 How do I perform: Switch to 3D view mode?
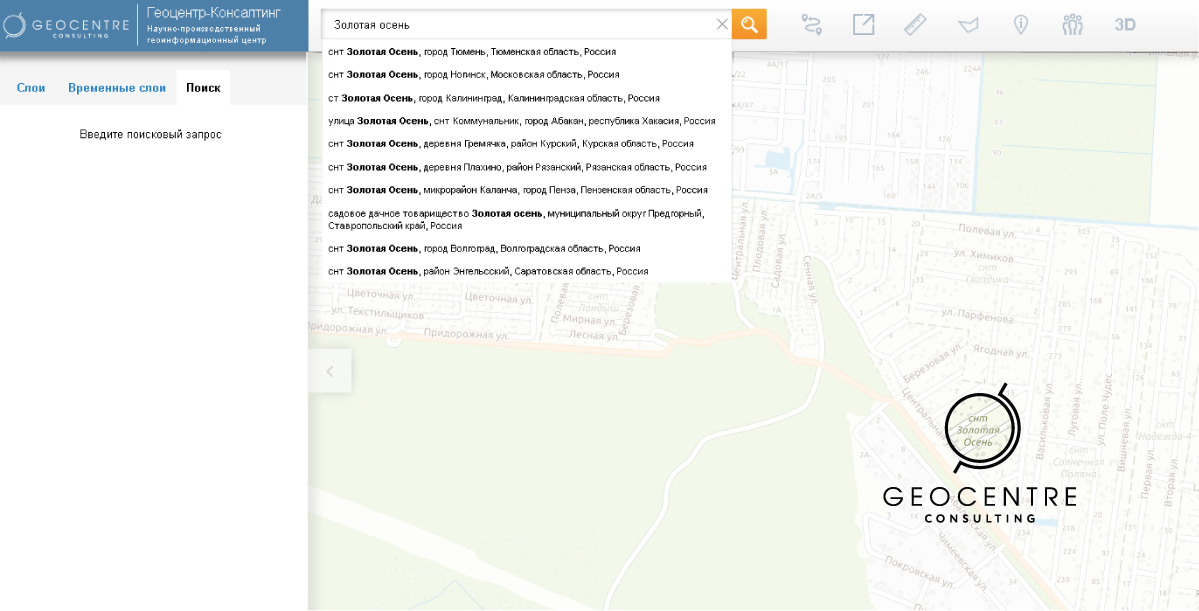coord(1125,24)
